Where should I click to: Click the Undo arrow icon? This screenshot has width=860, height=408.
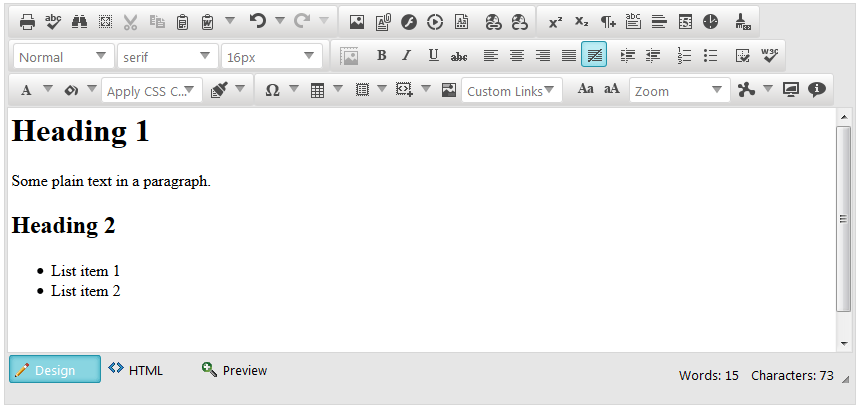pos(258,21)
